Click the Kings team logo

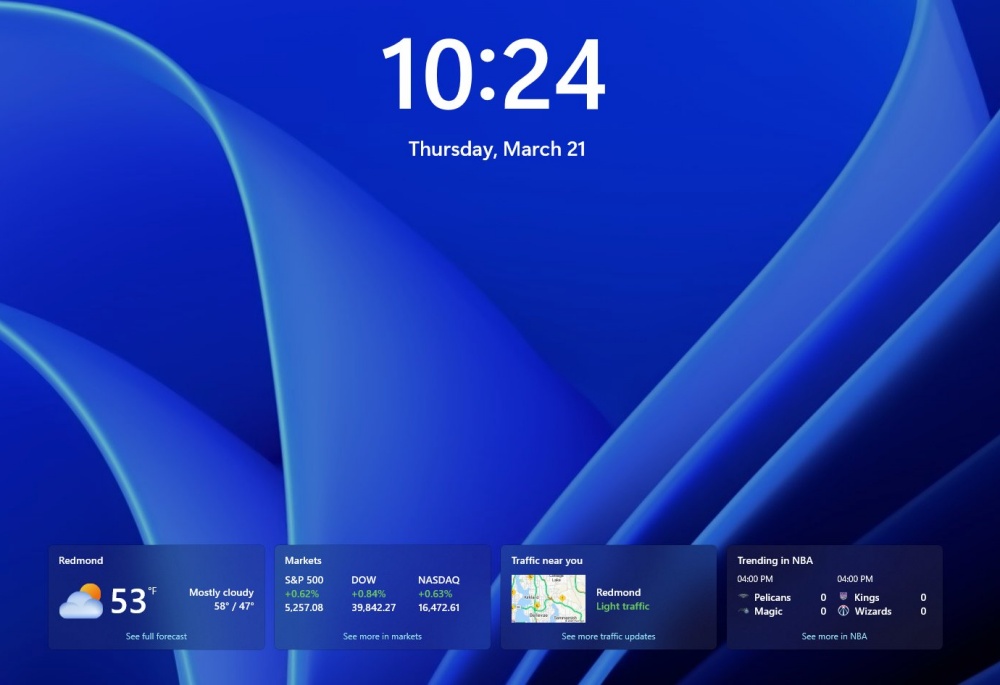pyautogui.click(x=843, y=596)
